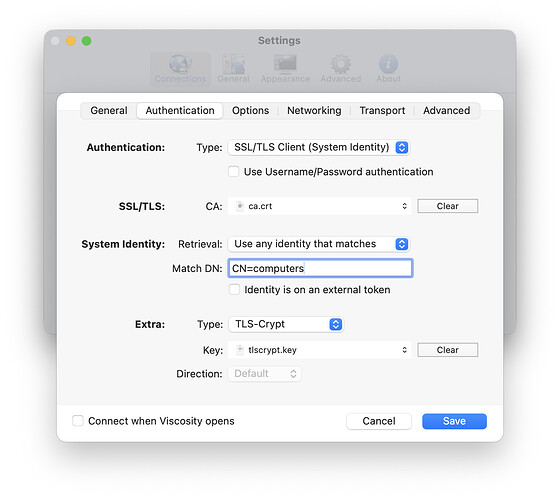Open the Appearance toolbar pane
This screenshot has width=559, height=500.
(285, 69)
